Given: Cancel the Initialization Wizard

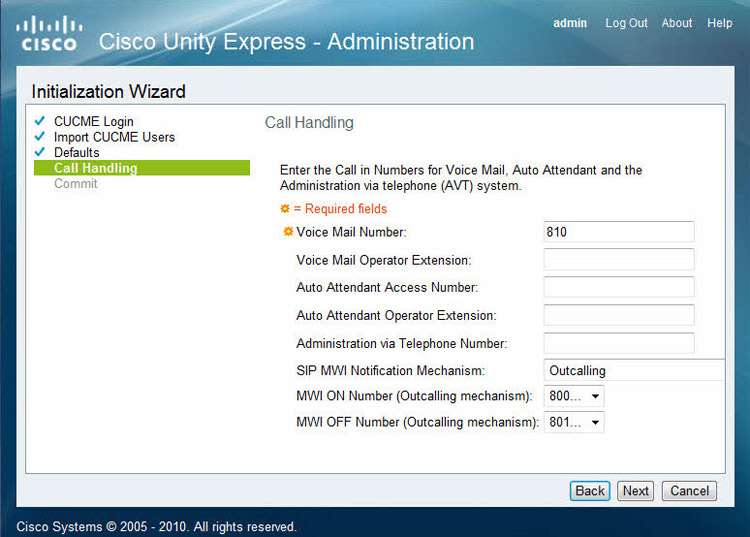Looking at the screenshot, I should coord(689,491).
